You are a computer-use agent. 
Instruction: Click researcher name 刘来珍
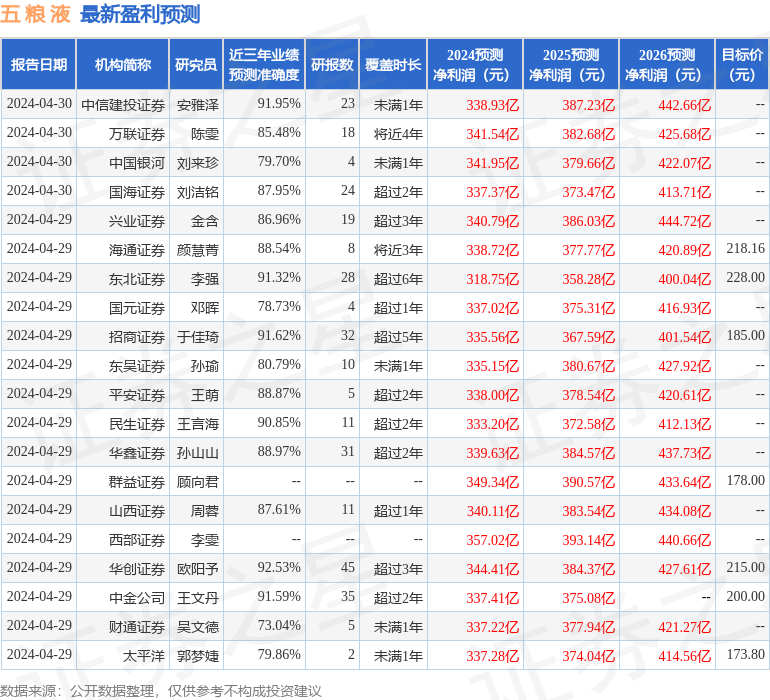click(x=197, y=163)
